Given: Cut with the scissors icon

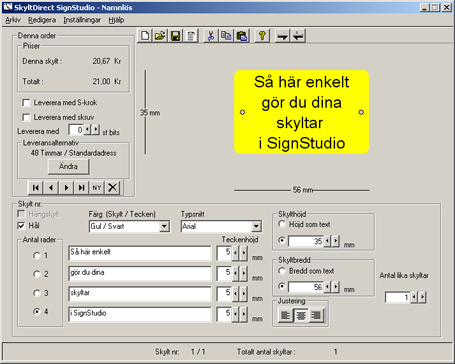Looking at the screenshot, I should (x=211, y=36).
